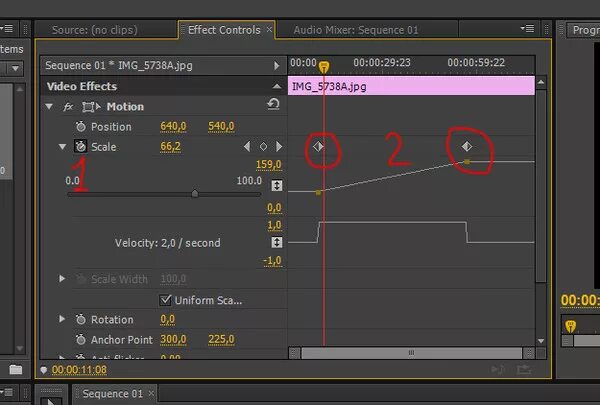The width and height of the screenshot is (600, 405).
Task: Click the current timecode 00:00:11:08
Action: (x=79, y=369)
